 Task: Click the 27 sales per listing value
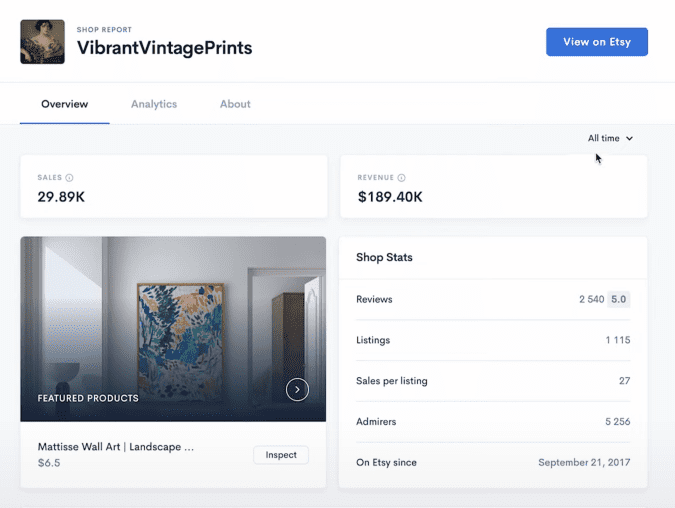625,381
